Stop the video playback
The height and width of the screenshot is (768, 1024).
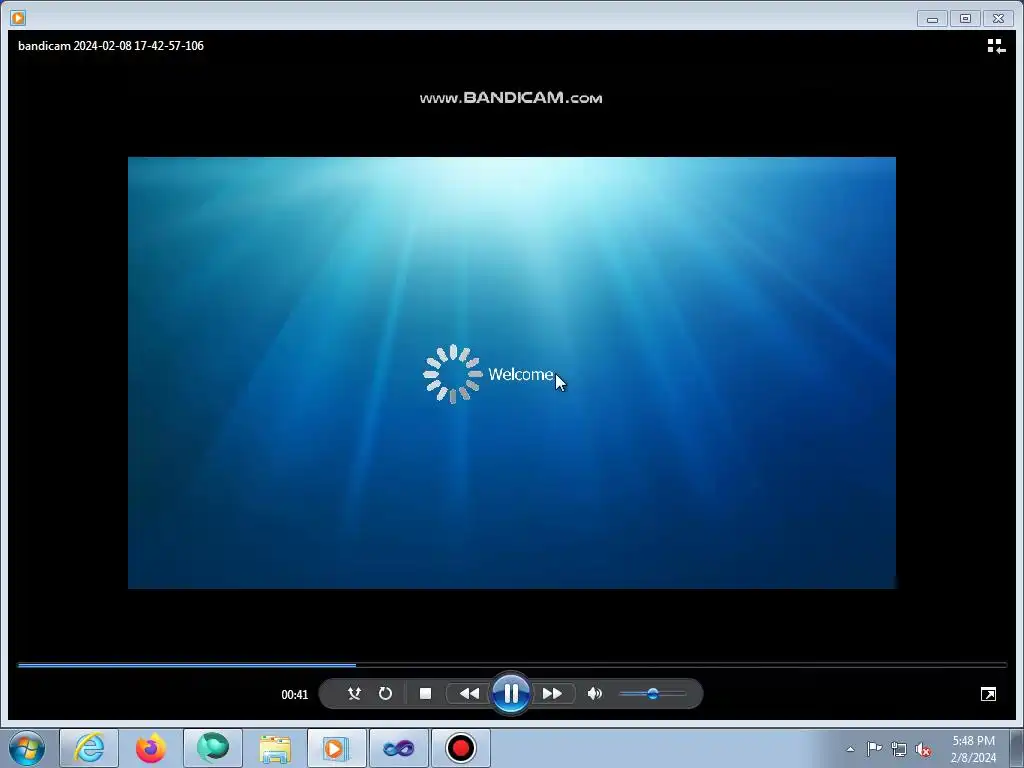click(425, 694)
